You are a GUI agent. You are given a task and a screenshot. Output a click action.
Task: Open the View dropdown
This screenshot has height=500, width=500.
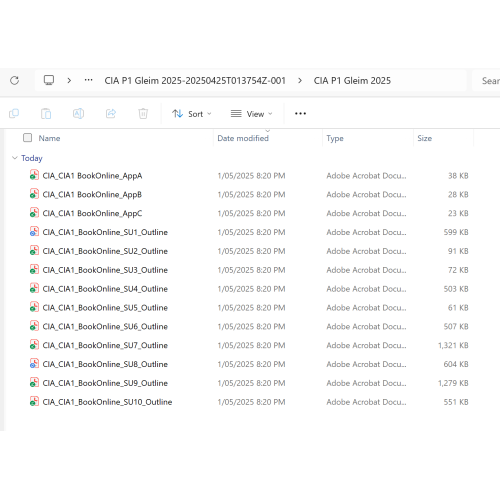click(251, 114)
